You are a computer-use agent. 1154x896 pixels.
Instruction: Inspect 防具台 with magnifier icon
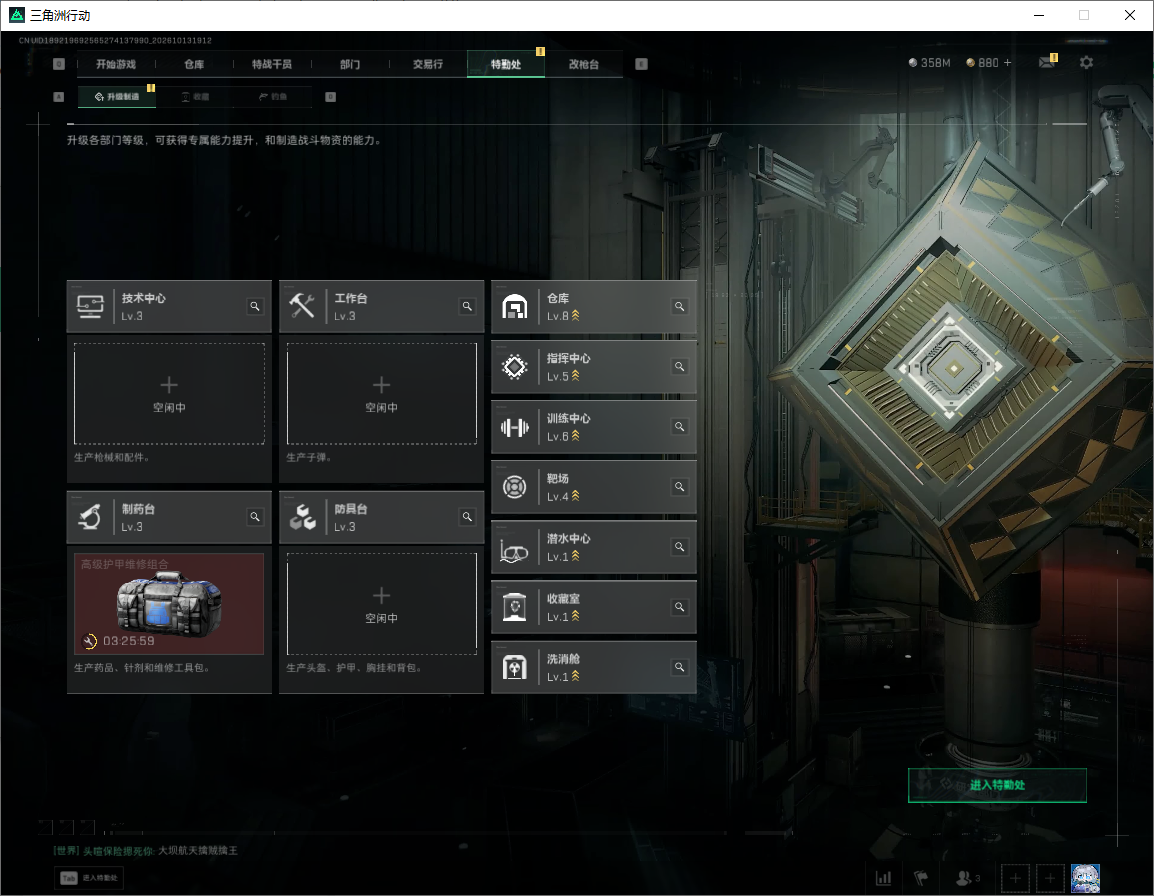click(x=467, y=517)
